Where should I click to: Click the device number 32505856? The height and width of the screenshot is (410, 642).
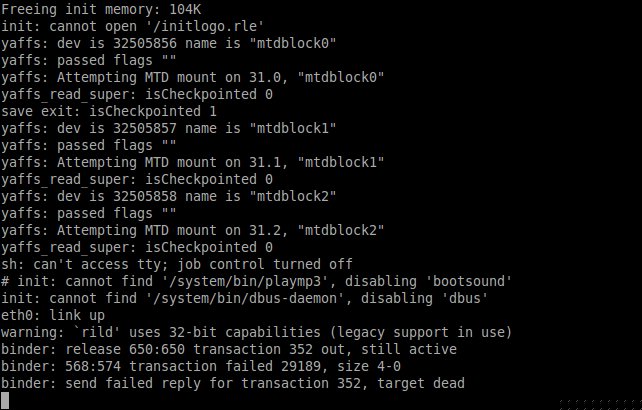coord(145,43)
